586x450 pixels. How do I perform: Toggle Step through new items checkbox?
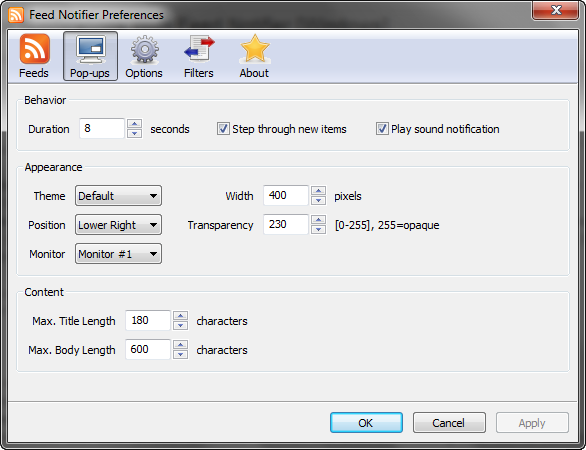coord(223,129)
